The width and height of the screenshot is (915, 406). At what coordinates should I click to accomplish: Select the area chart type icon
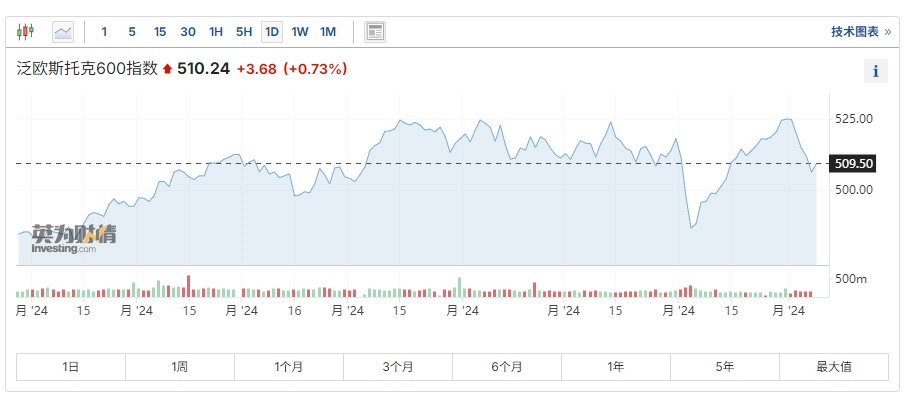tap(63, 32)
